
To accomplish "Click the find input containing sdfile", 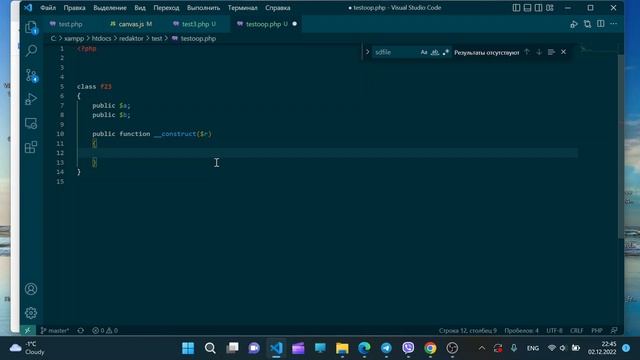I will pyautogui.click(x=396, y=52).
